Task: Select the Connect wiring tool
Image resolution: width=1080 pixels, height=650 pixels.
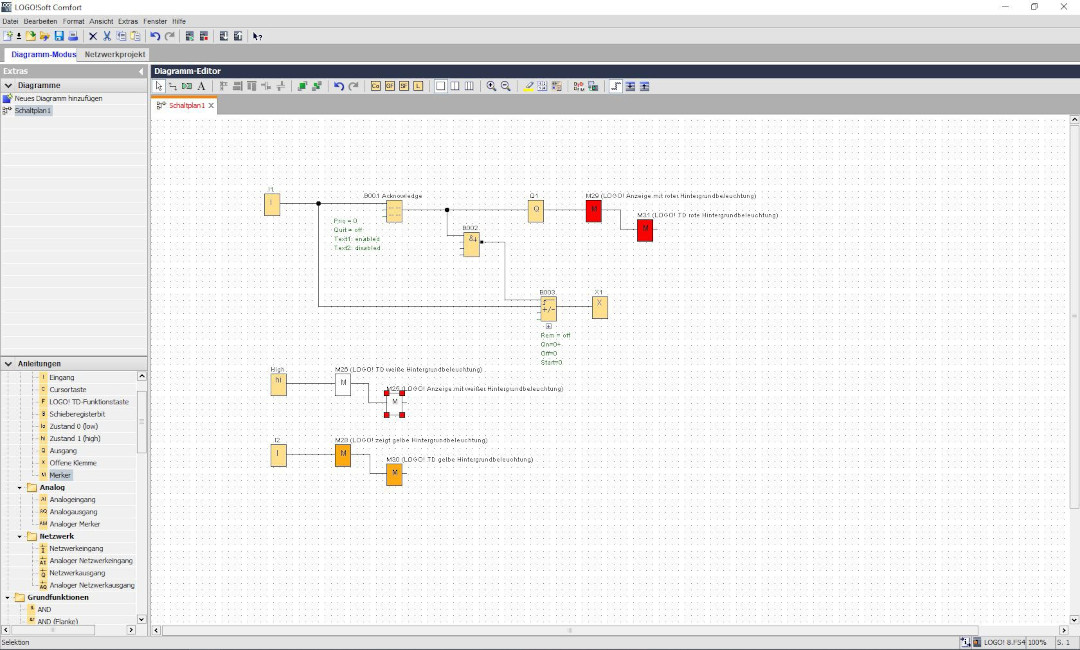Action: [x=173, y=86]
